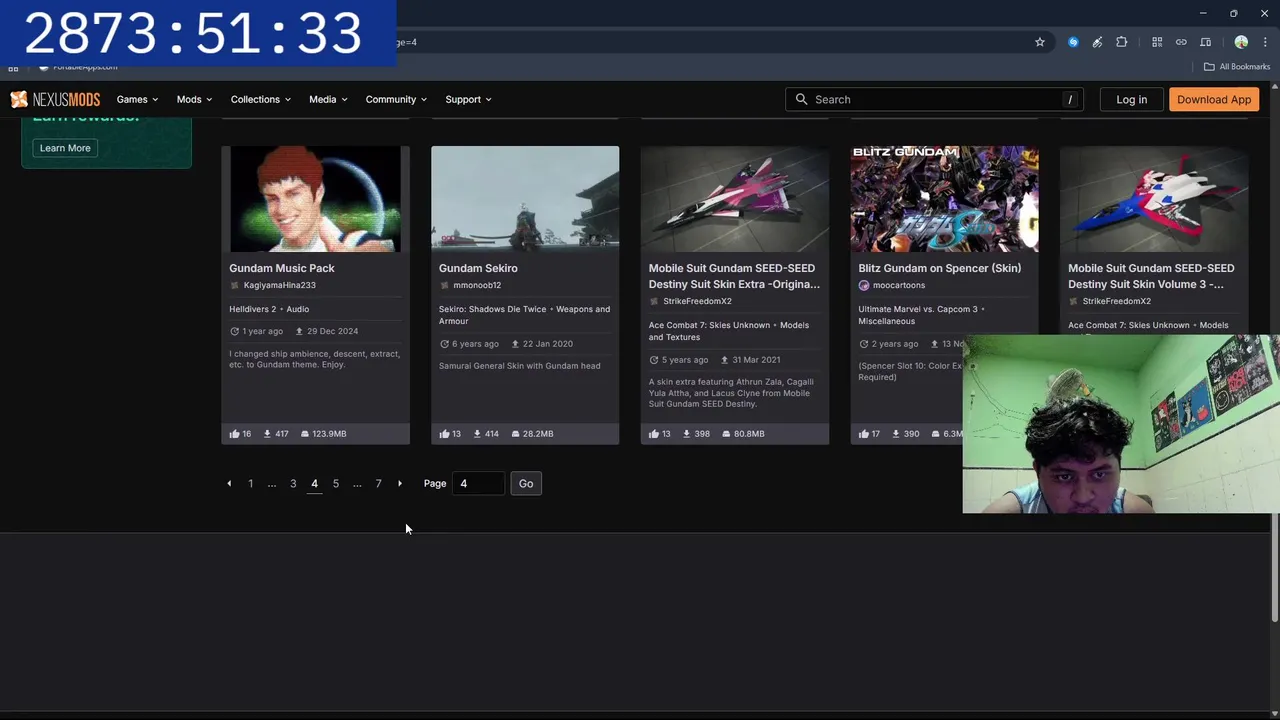Click the endorsements thumb icon on Gundam Music Pack
1280x720 pixels.
tap(234, 434)
